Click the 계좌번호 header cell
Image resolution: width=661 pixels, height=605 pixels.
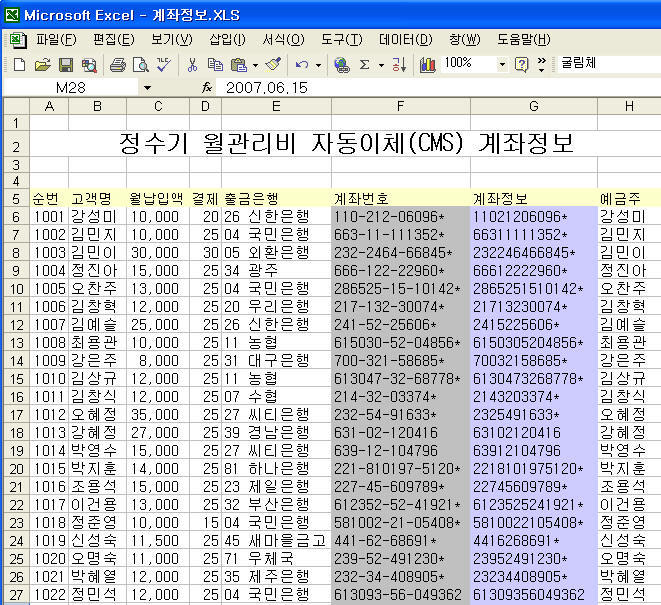(400, 199)
